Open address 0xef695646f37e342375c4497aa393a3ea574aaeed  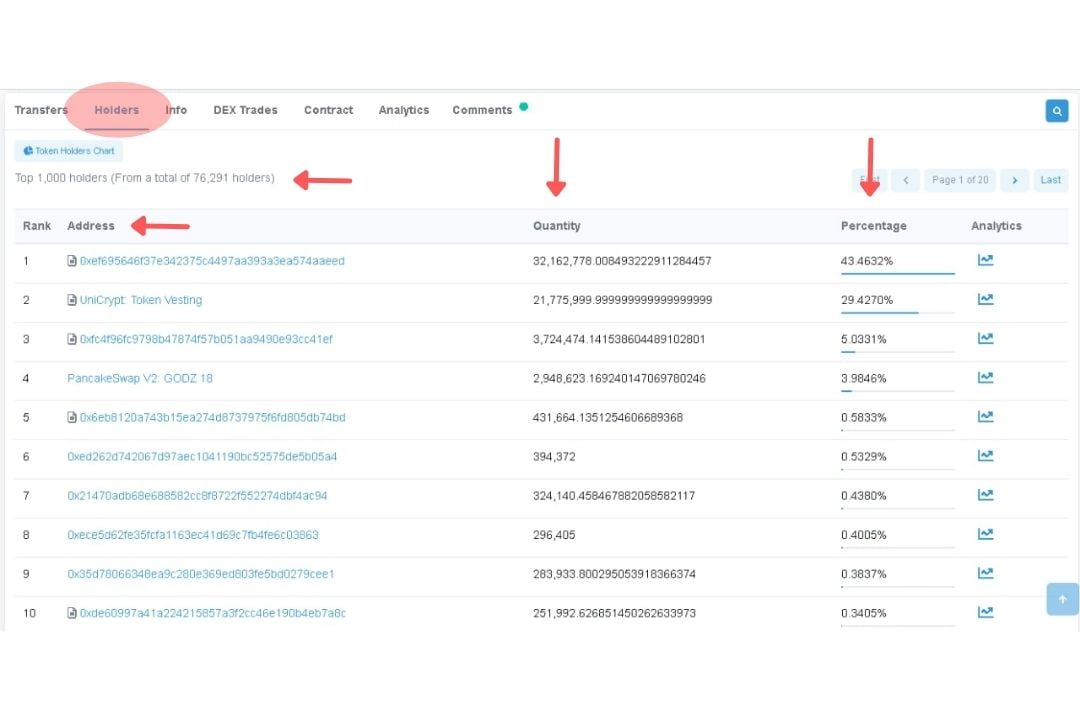[212, 261]
